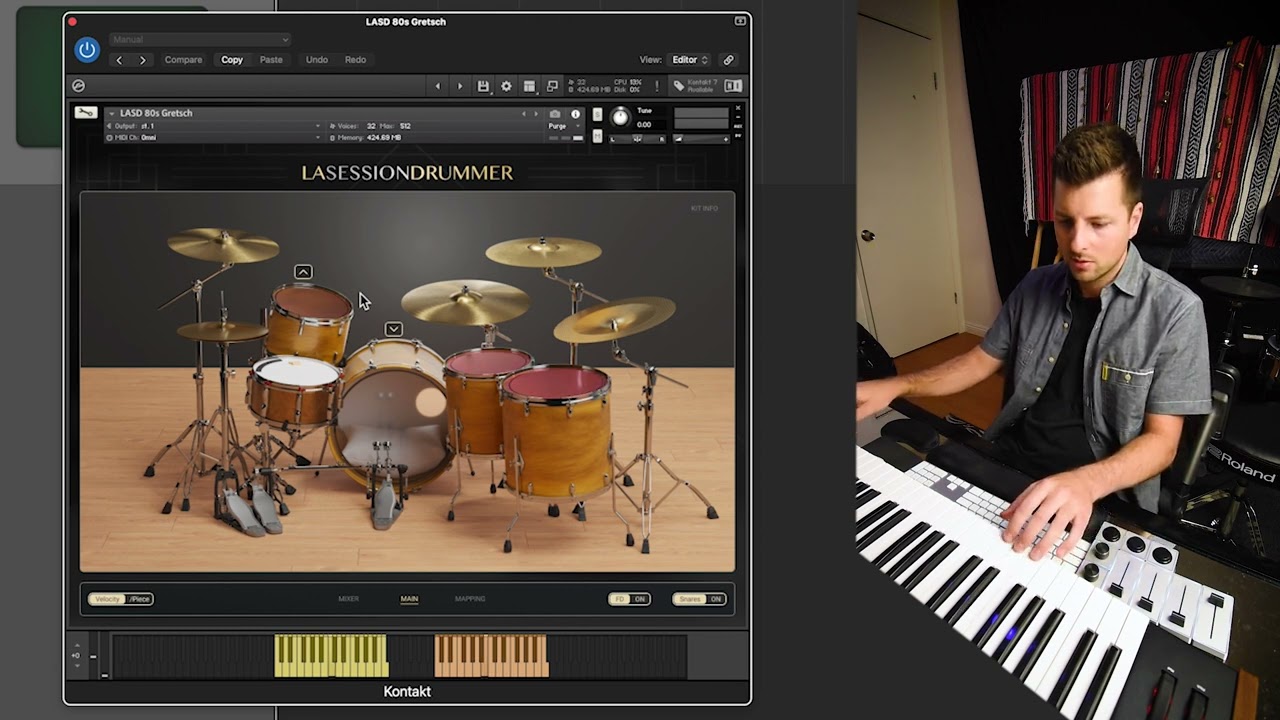The image size is (1280, 720).
Task: Click the snapshot camera icon
Action: 555,114
